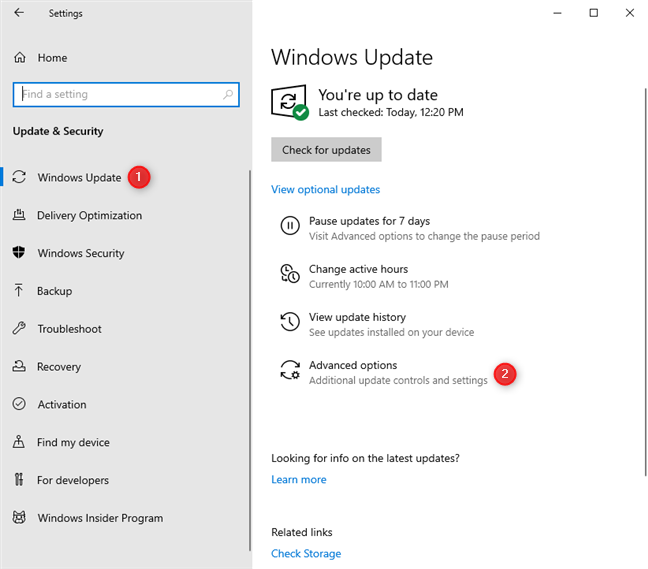Open the Backup section
Screen dimensions: 648x569
[x=55, y=291]
